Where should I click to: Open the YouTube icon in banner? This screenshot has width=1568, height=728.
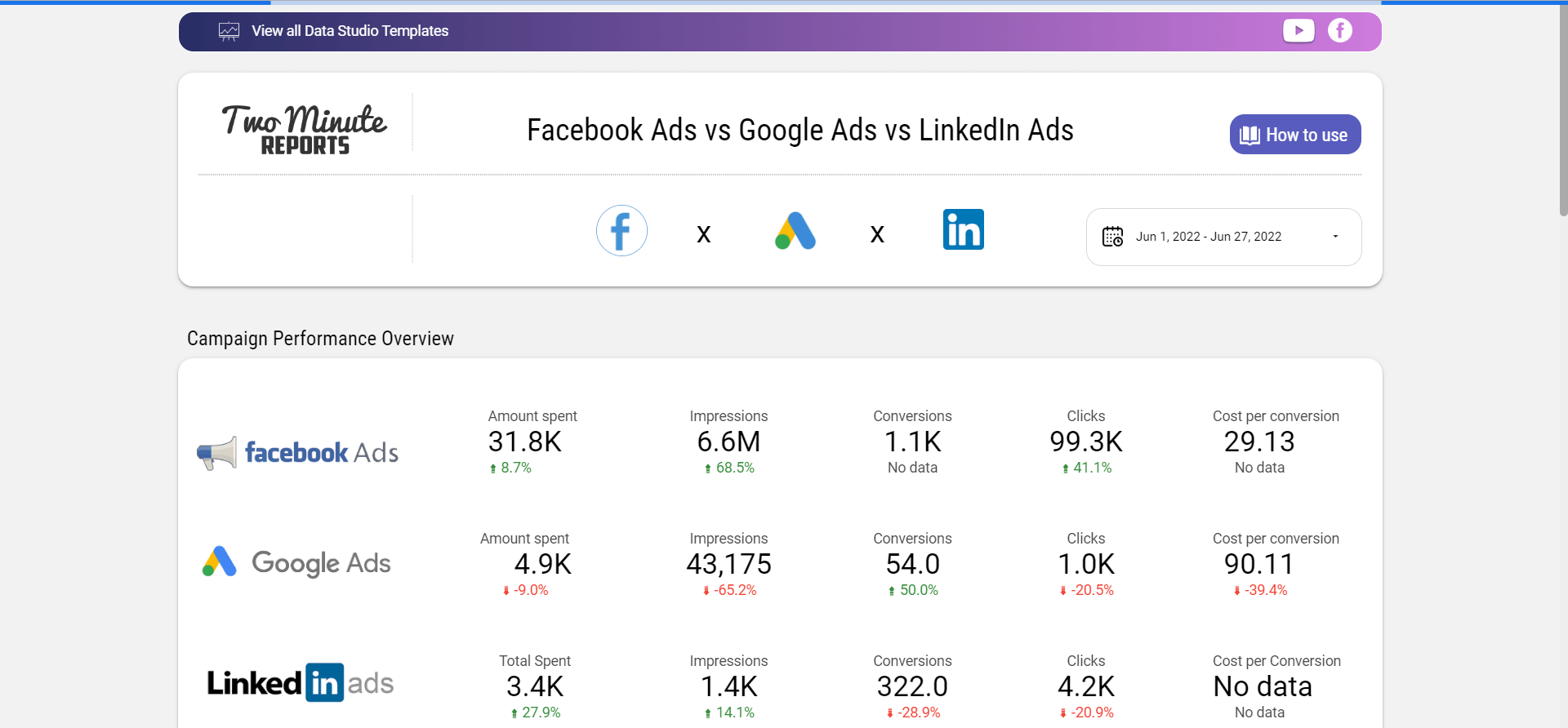pyautogui.click(x=1298, y=31)
